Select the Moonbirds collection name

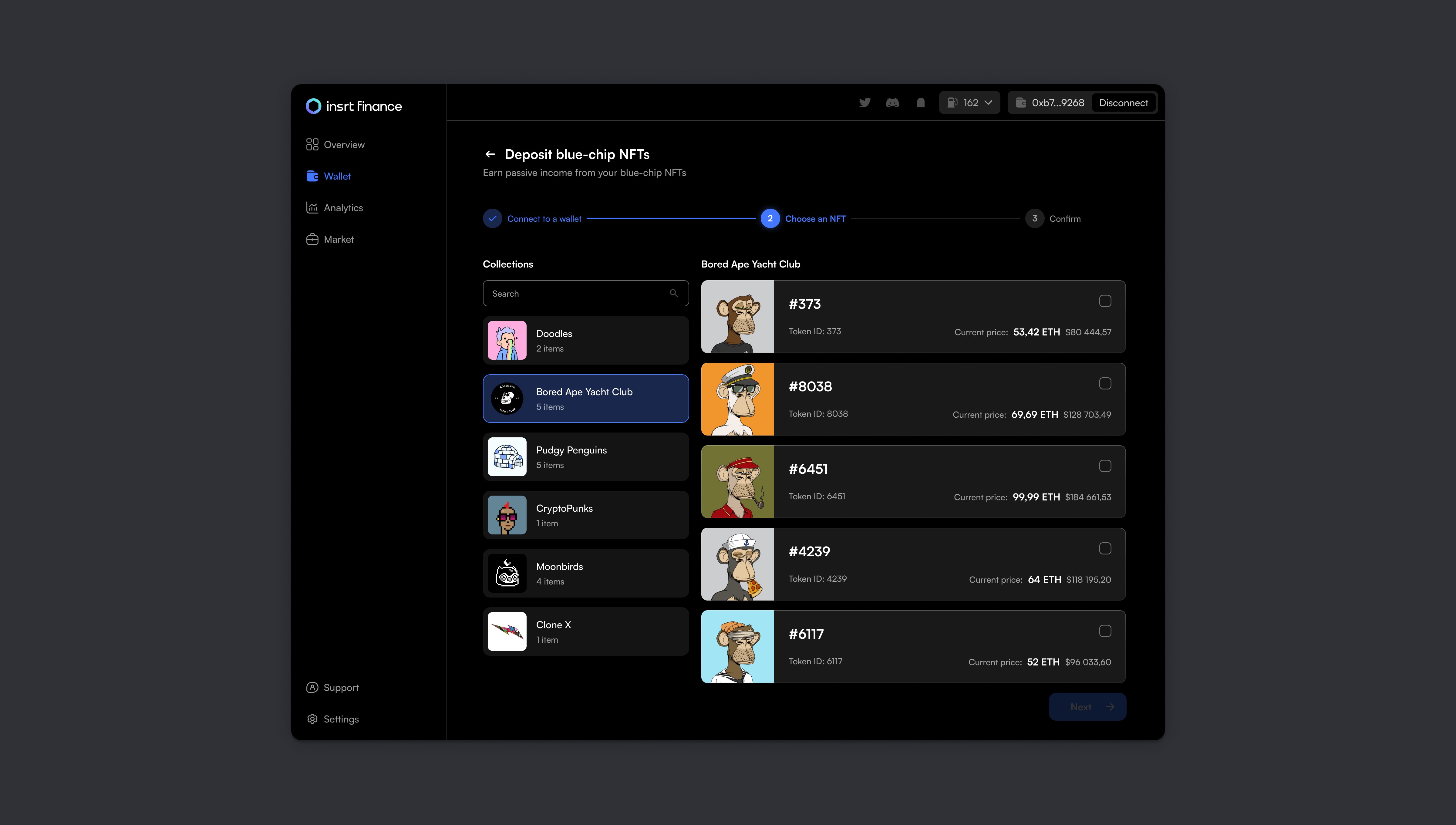[x=559, y=567]
